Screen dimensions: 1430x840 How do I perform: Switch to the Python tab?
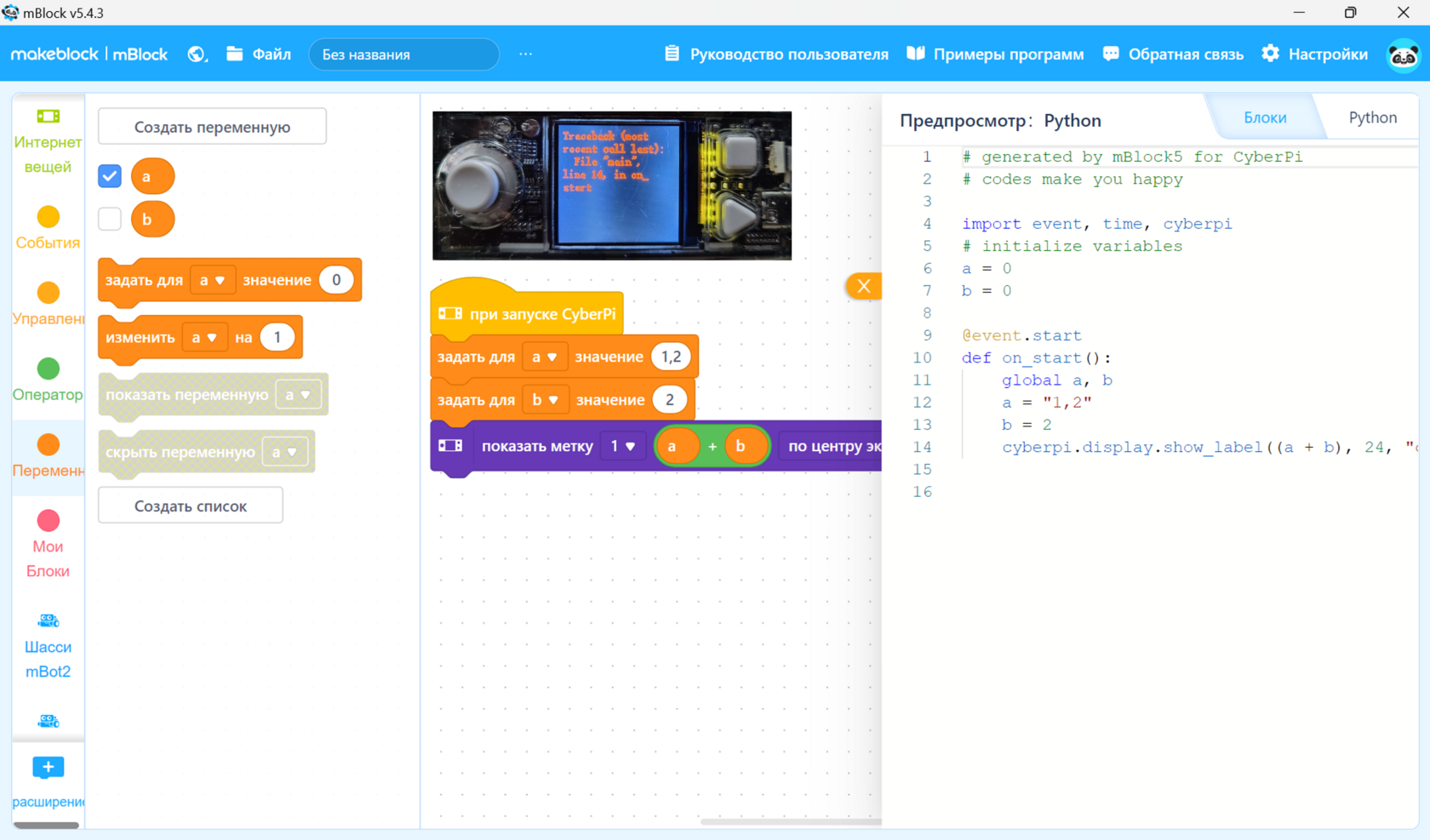(1372, 117)
